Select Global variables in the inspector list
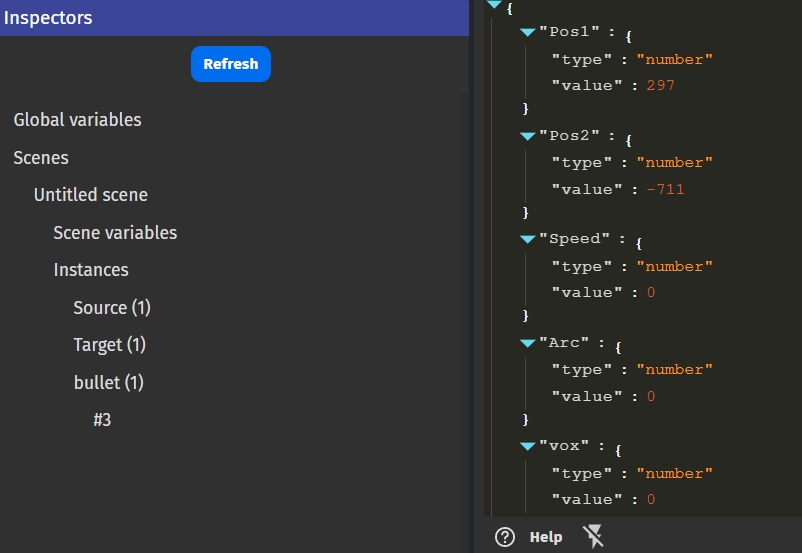This screenshot has height=553, width=802. pyautogui.click(x=77, y=120)
